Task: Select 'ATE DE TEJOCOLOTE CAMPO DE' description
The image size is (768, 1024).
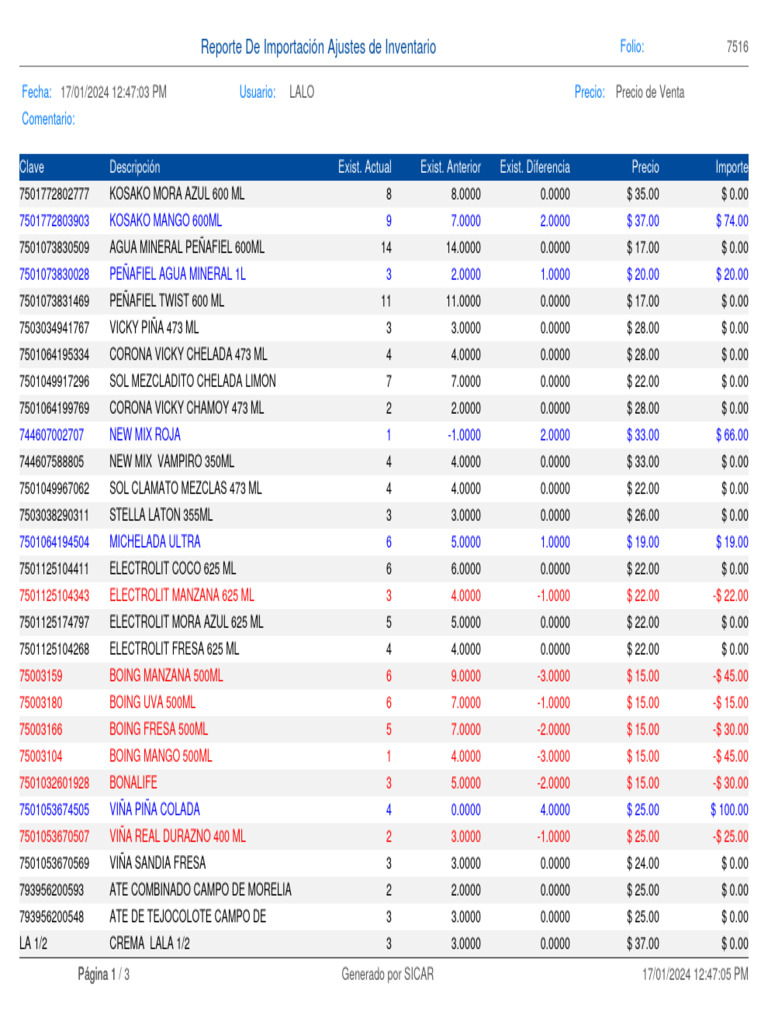Action: tap(188, 917)
